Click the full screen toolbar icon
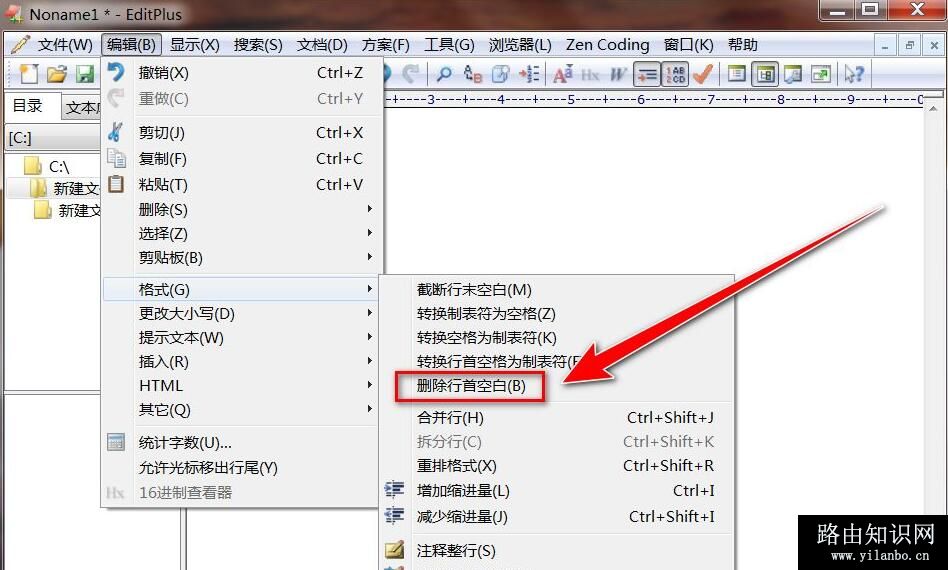 820,74
